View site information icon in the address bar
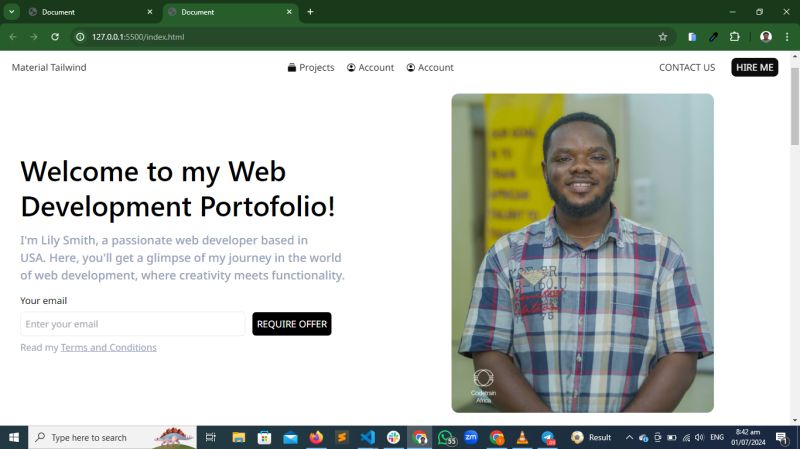 pyautogui.click(x=80, y=37)
